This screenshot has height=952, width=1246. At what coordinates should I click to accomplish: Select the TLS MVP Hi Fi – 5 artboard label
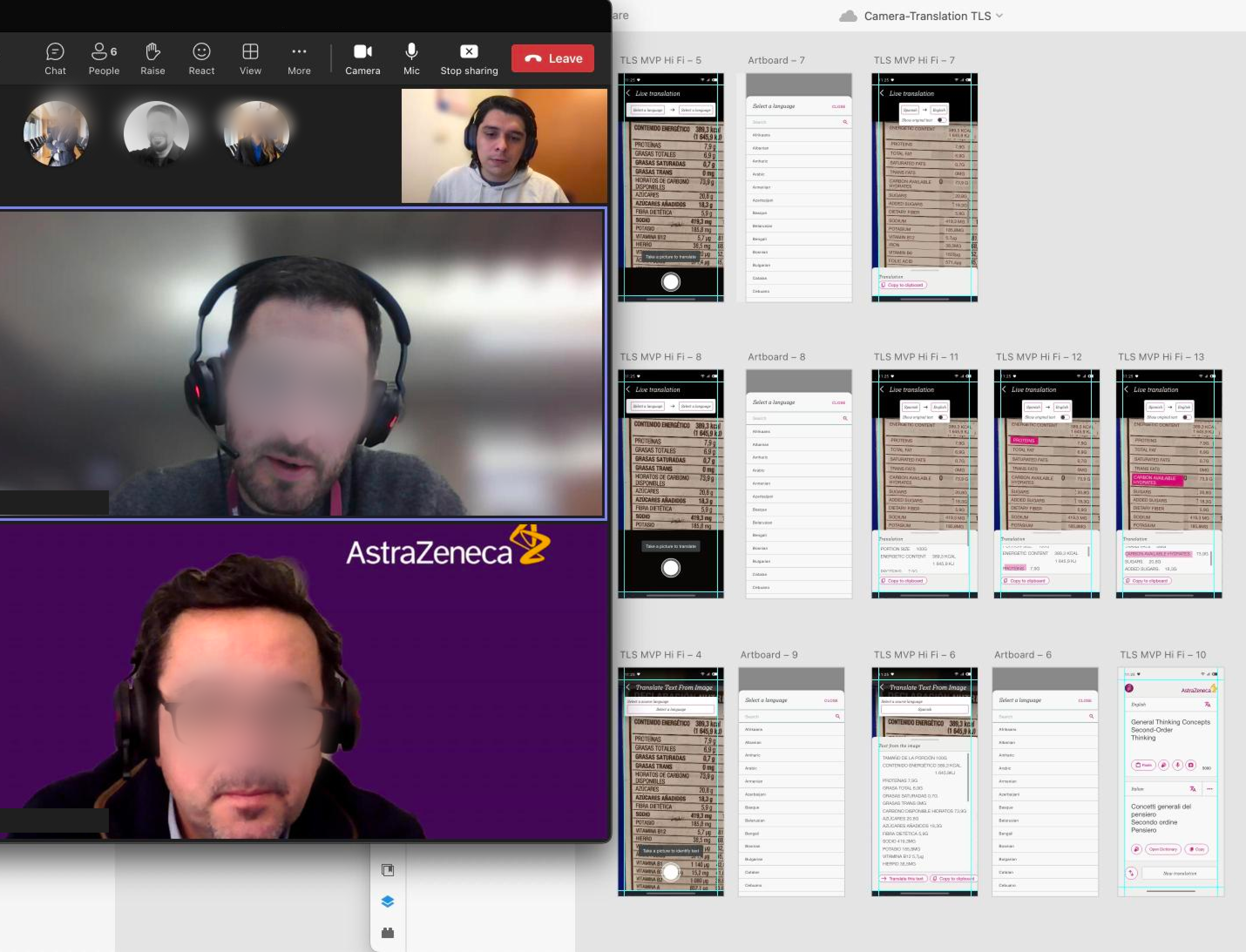660,60
